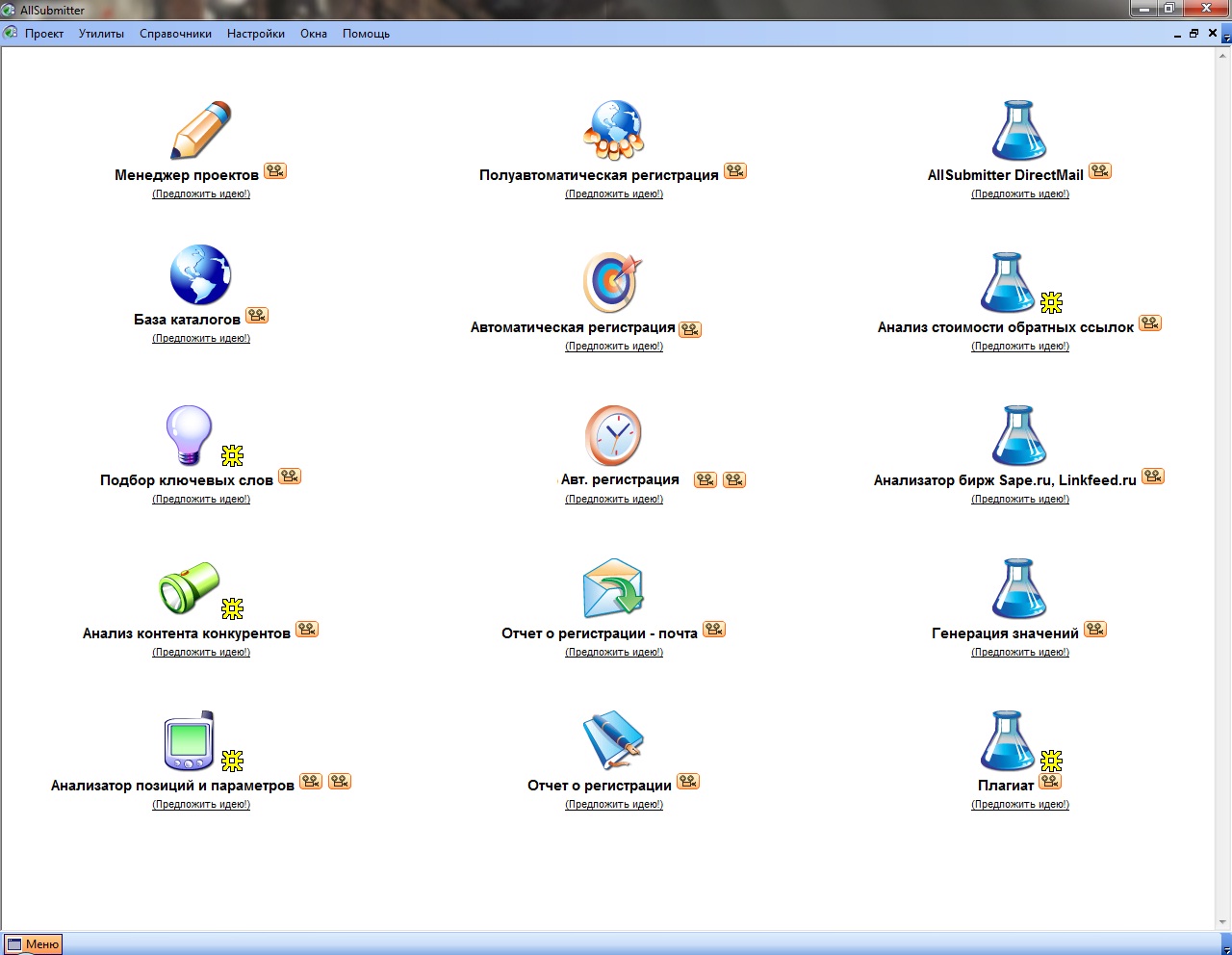Click the vertical scrollbar up arrow

tap(1223, 55)
